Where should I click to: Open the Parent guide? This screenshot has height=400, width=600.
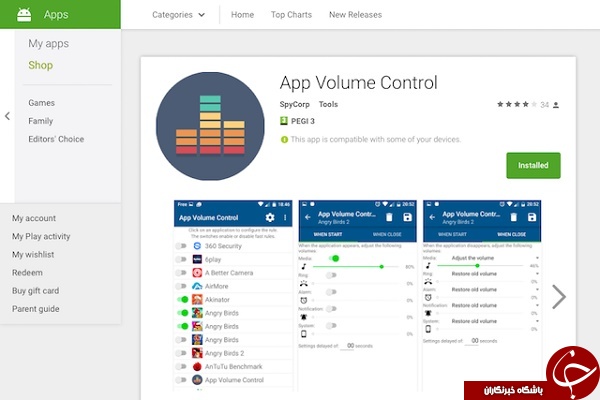tap(36, 309)
